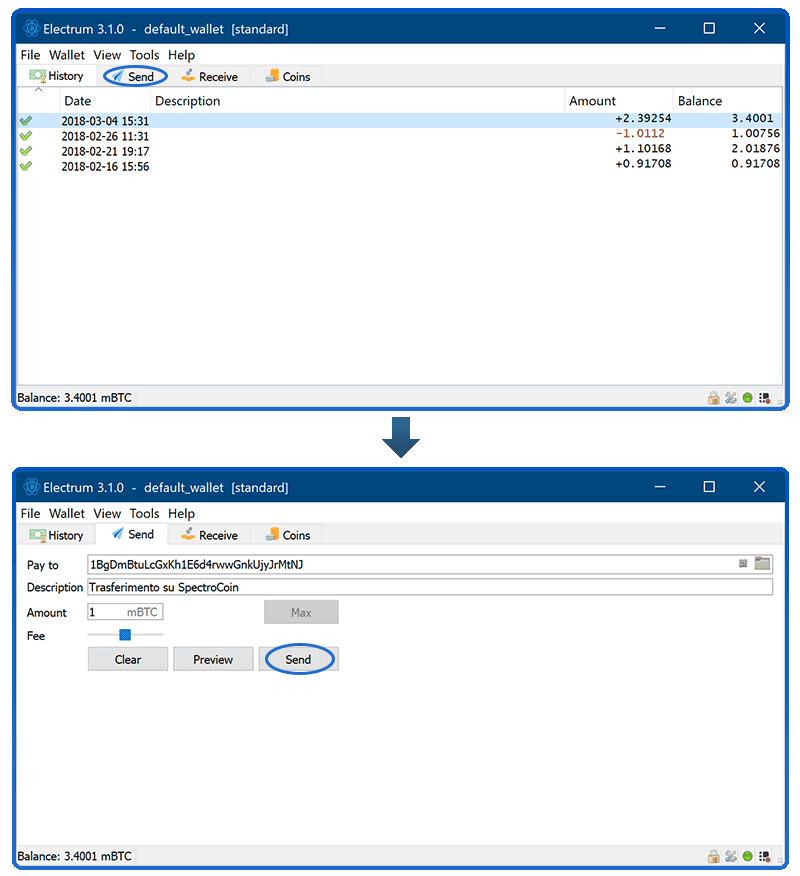Click the seed icon in bottom window status bar
The height and width of the screenshot is (876, 800).
coord(765,856)
